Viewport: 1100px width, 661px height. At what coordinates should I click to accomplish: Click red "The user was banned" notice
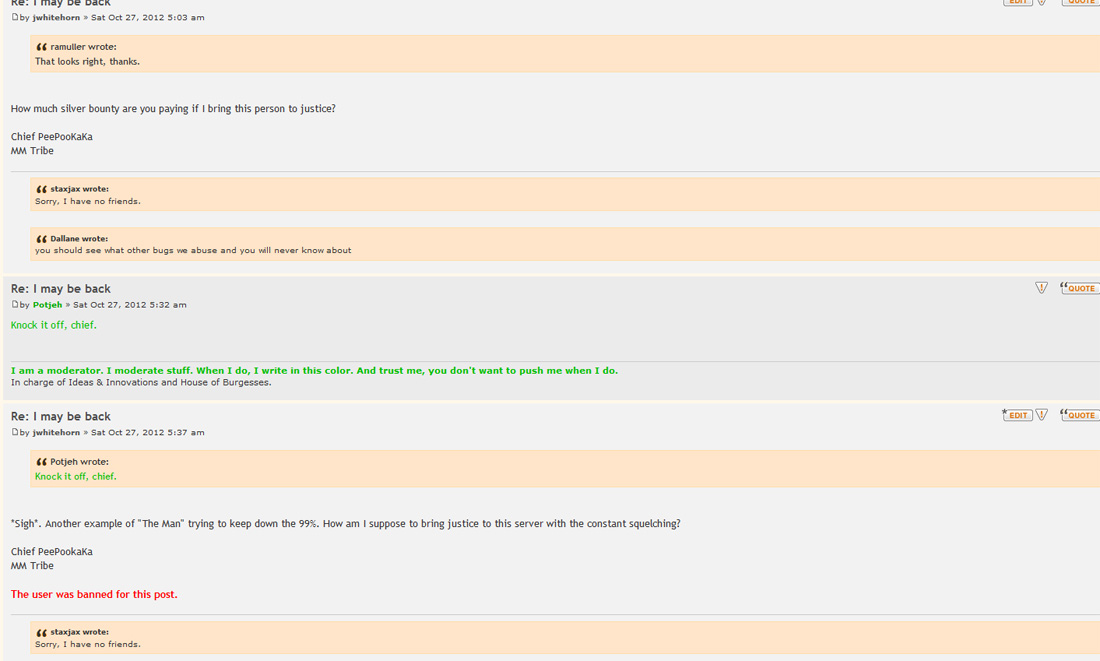coord(94,594)
